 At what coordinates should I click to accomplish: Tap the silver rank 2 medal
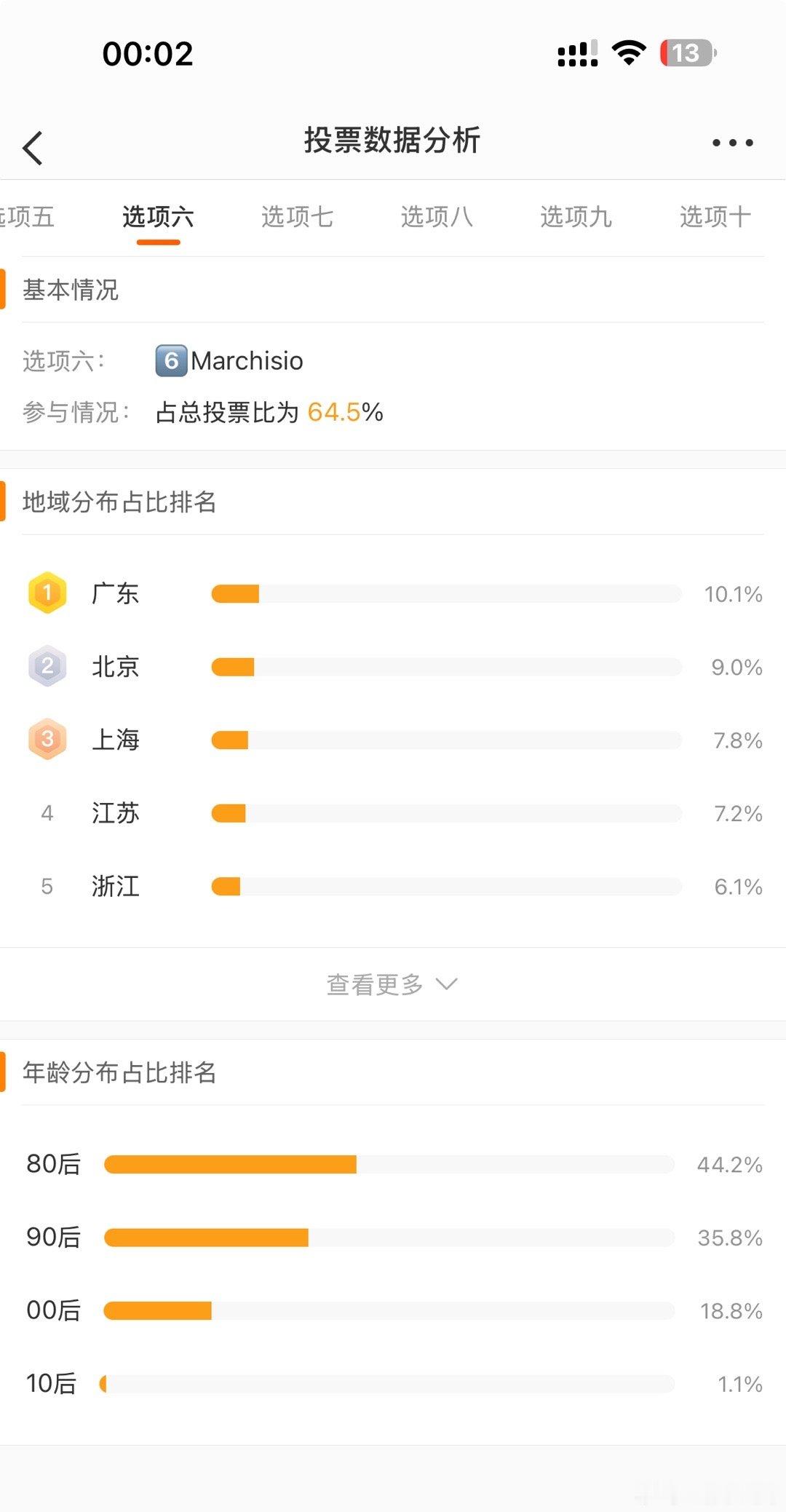click(47, 666)
